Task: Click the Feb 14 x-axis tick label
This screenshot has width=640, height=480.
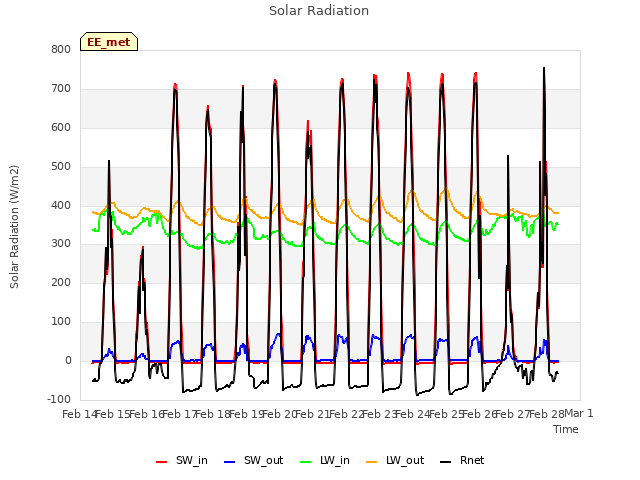Action: point(79,414)
